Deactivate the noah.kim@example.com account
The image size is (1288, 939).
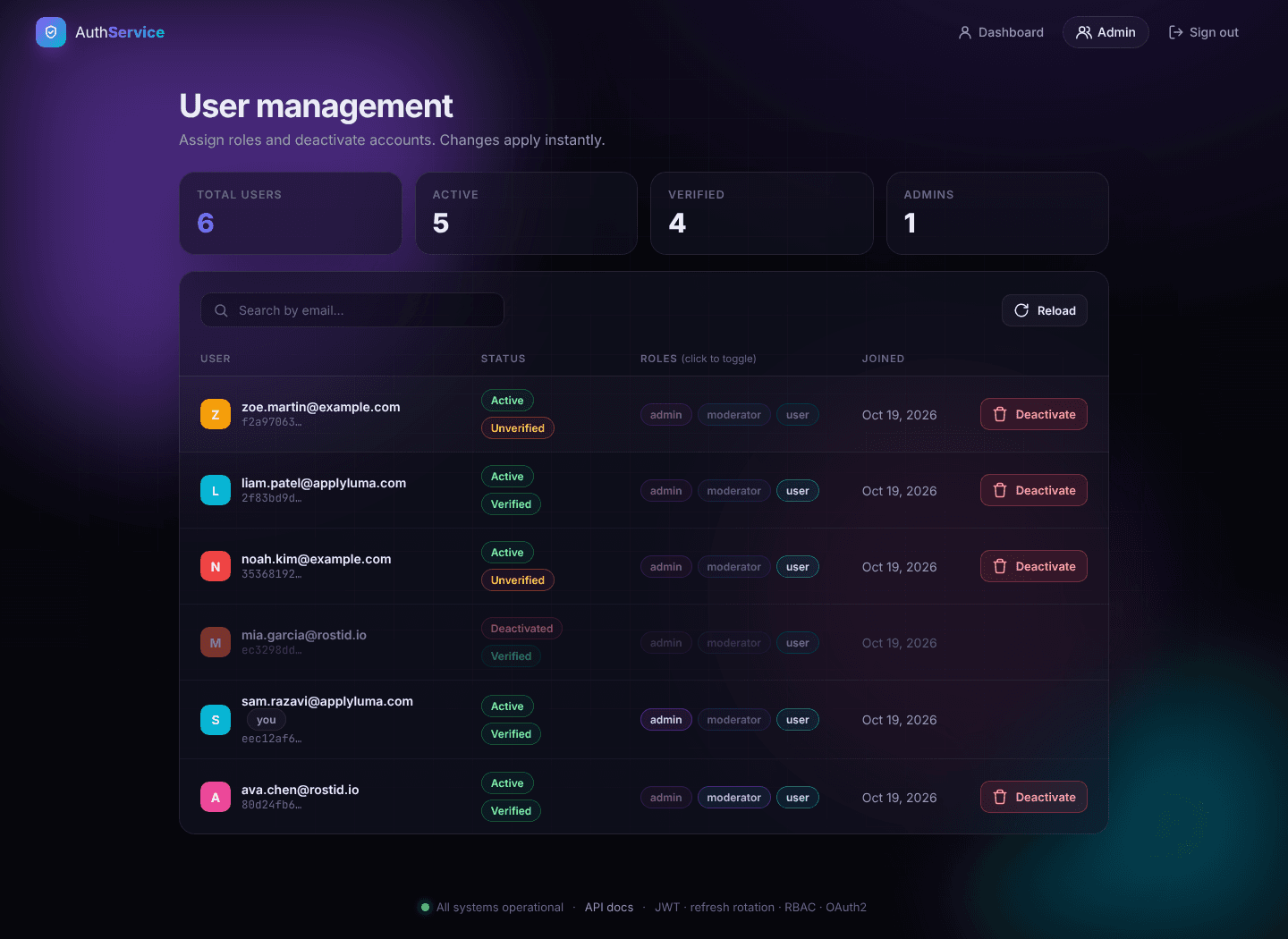point(1034,566)
